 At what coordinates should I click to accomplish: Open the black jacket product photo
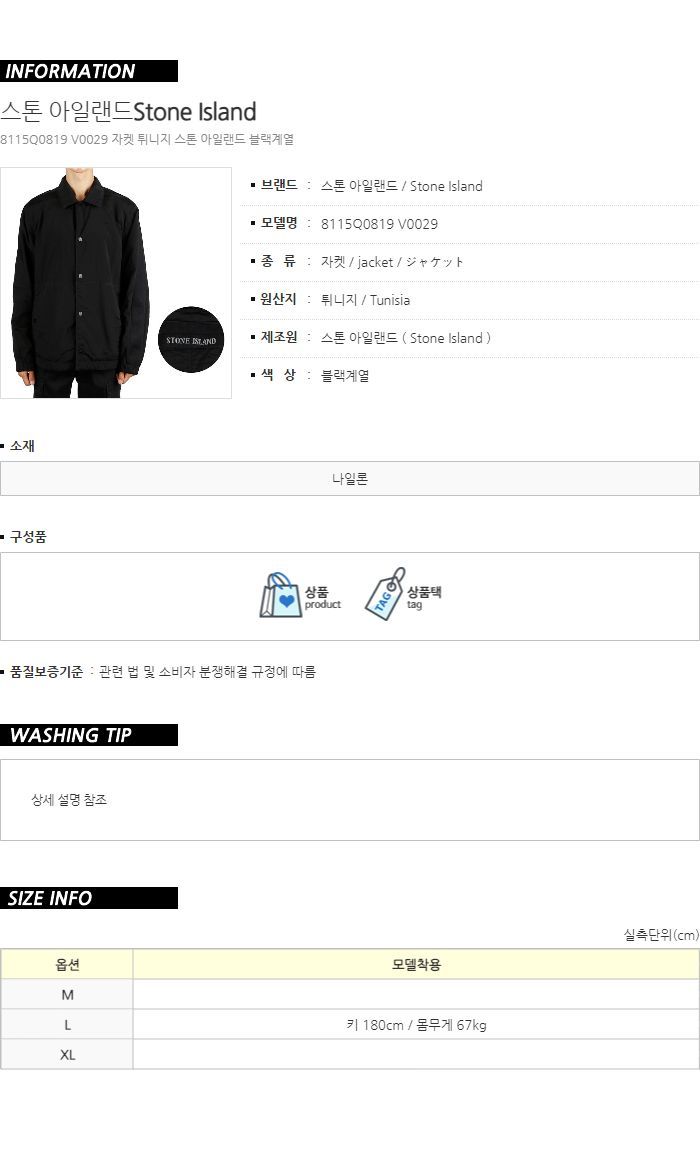coord(116,283)
